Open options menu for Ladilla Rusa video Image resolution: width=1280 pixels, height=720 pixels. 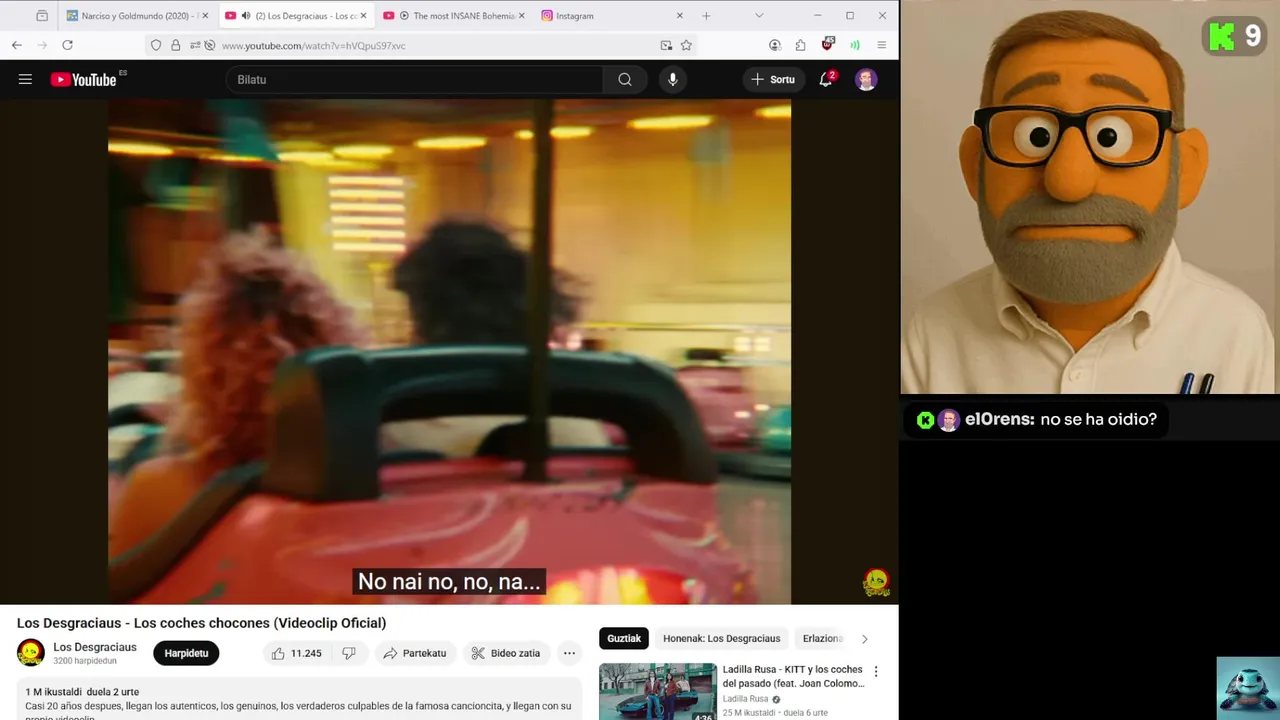click(876, 672)
